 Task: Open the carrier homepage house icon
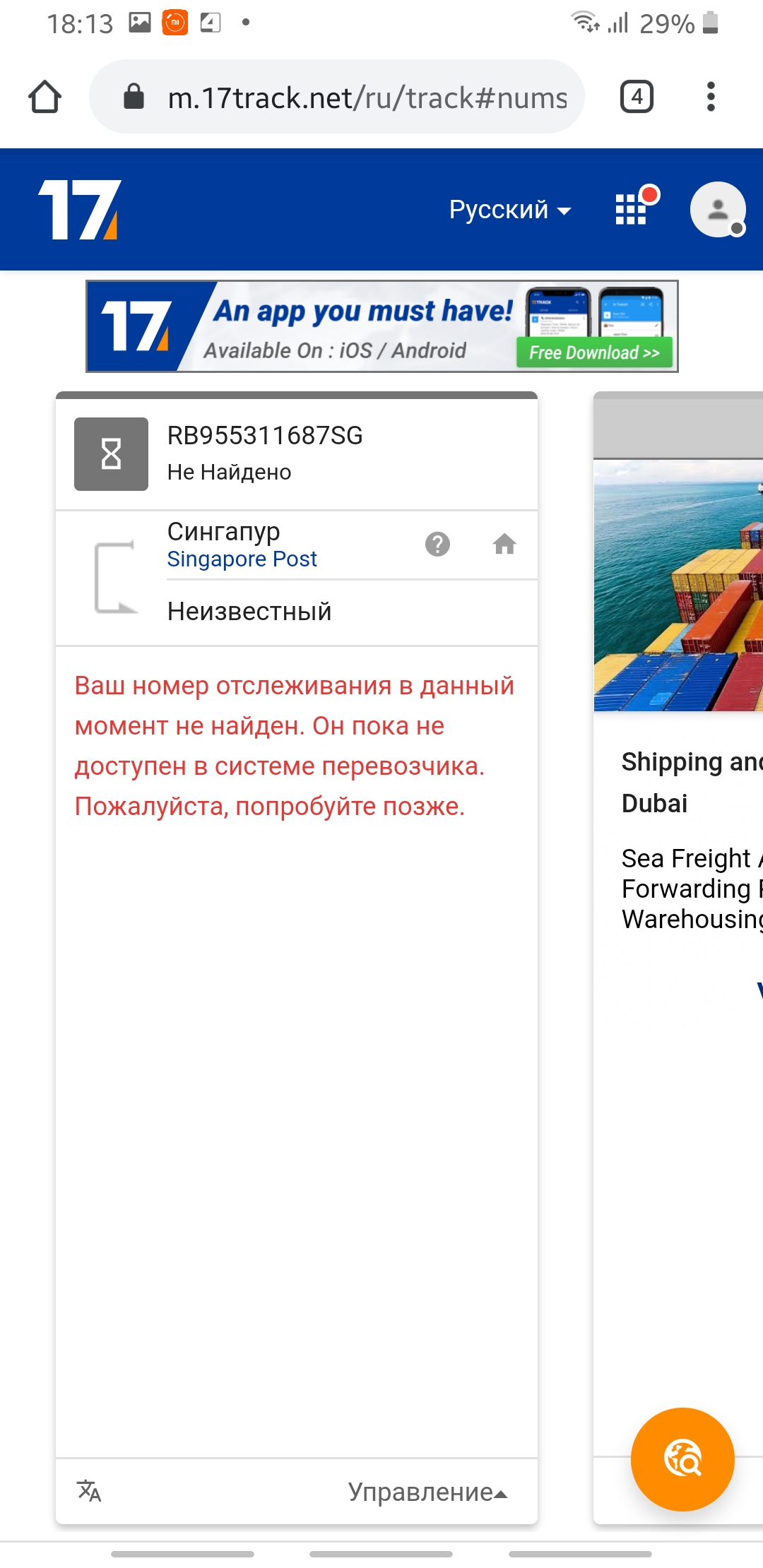[504, 545]
